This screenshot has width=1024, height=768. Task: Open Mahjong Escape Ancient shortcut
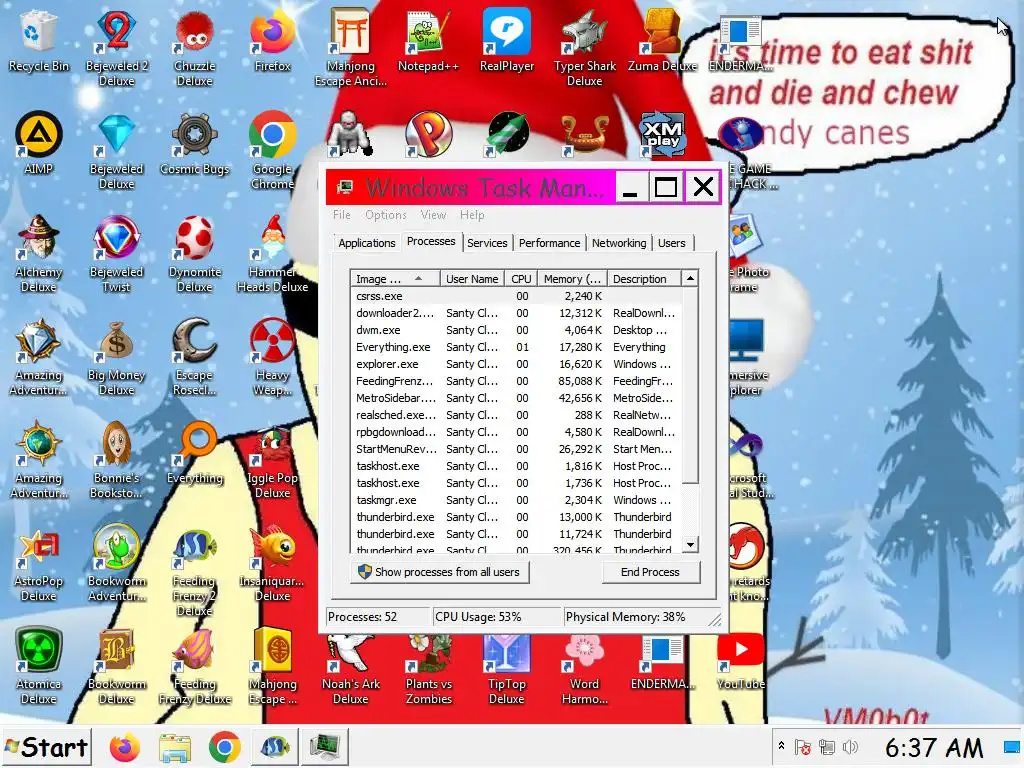pos(351,47)
